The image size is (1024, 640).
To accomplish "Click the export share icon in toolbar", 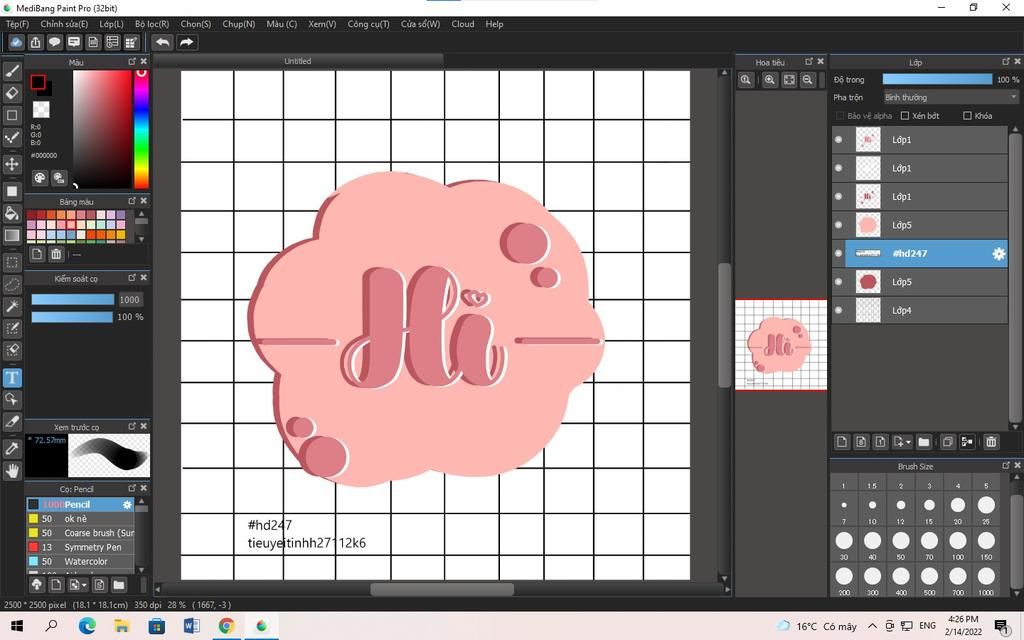I will coord(35,42).
